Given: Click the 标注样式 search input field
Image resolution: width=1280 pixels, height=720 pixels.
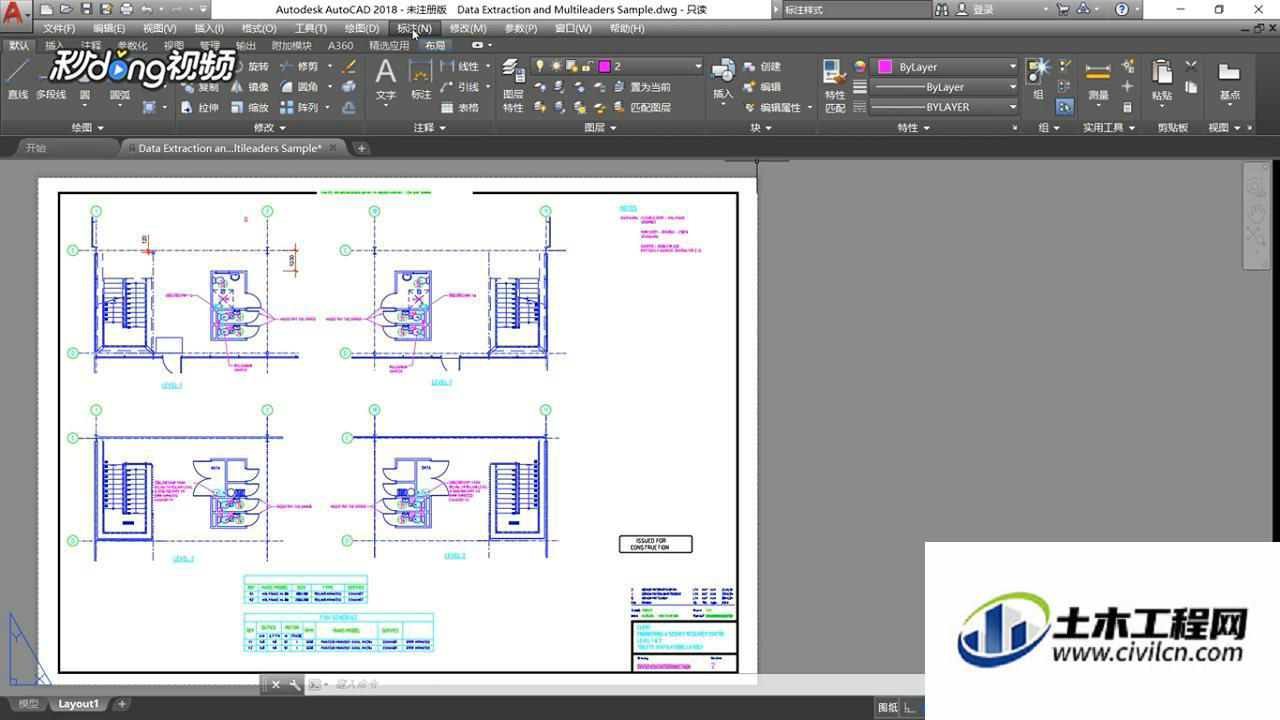Looking at the screenshot, I should [855, 9].
